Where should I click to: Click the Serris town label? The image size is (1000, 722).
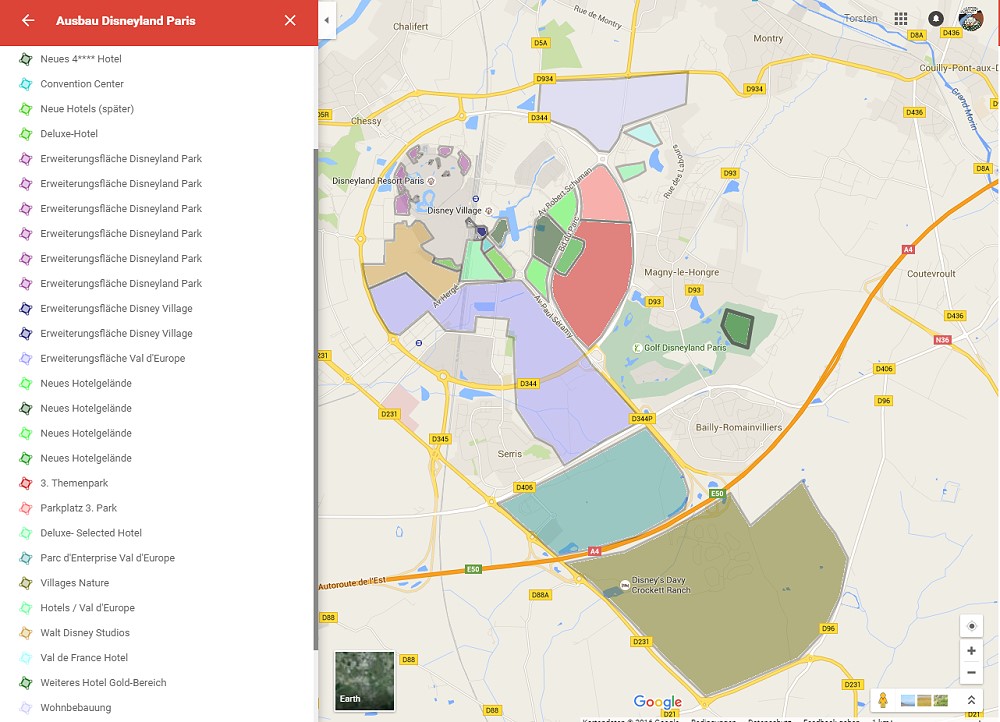point(510,454)
